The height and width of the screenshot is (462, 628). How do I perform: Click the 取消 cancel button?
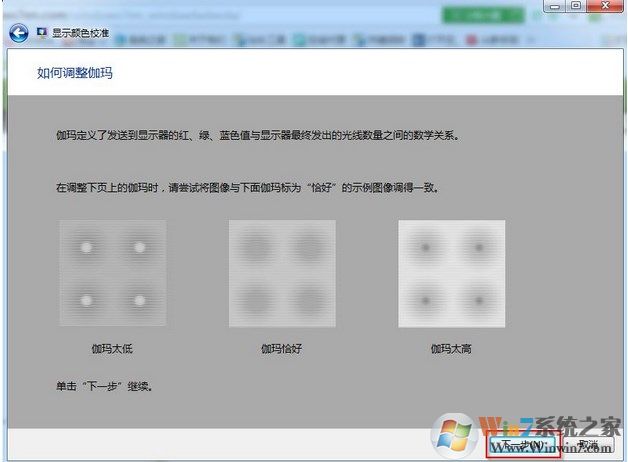(589, 445)
